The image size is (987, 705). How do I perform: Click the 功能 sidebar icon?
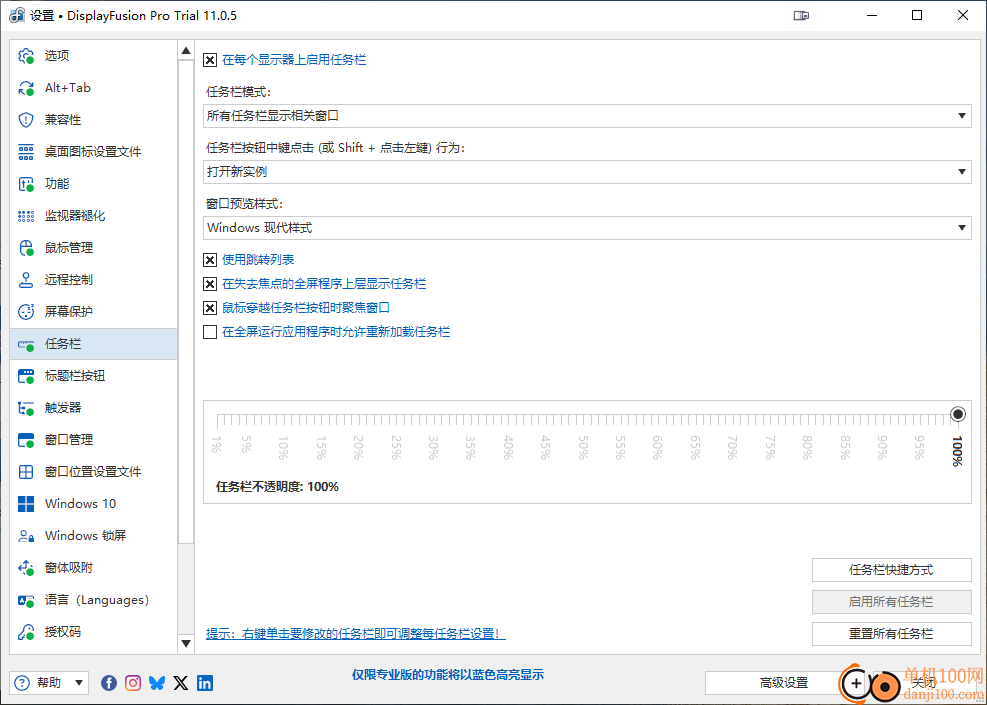point(26,184)
